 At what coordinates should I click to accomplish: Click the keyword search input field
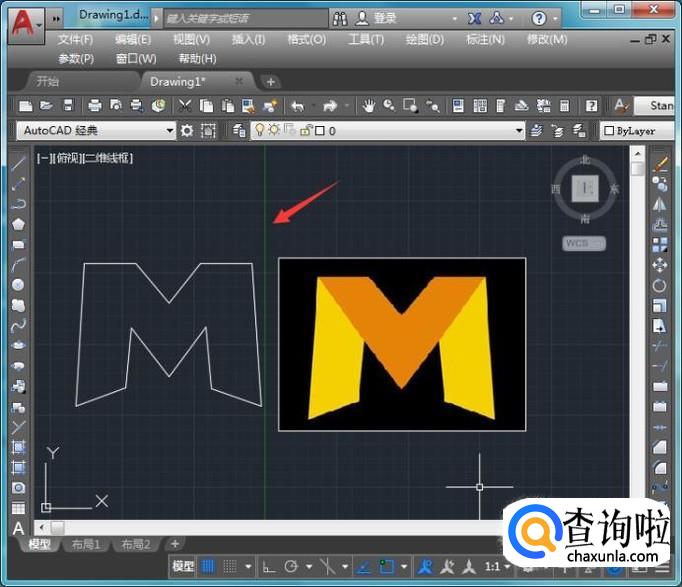click(245, 18)
